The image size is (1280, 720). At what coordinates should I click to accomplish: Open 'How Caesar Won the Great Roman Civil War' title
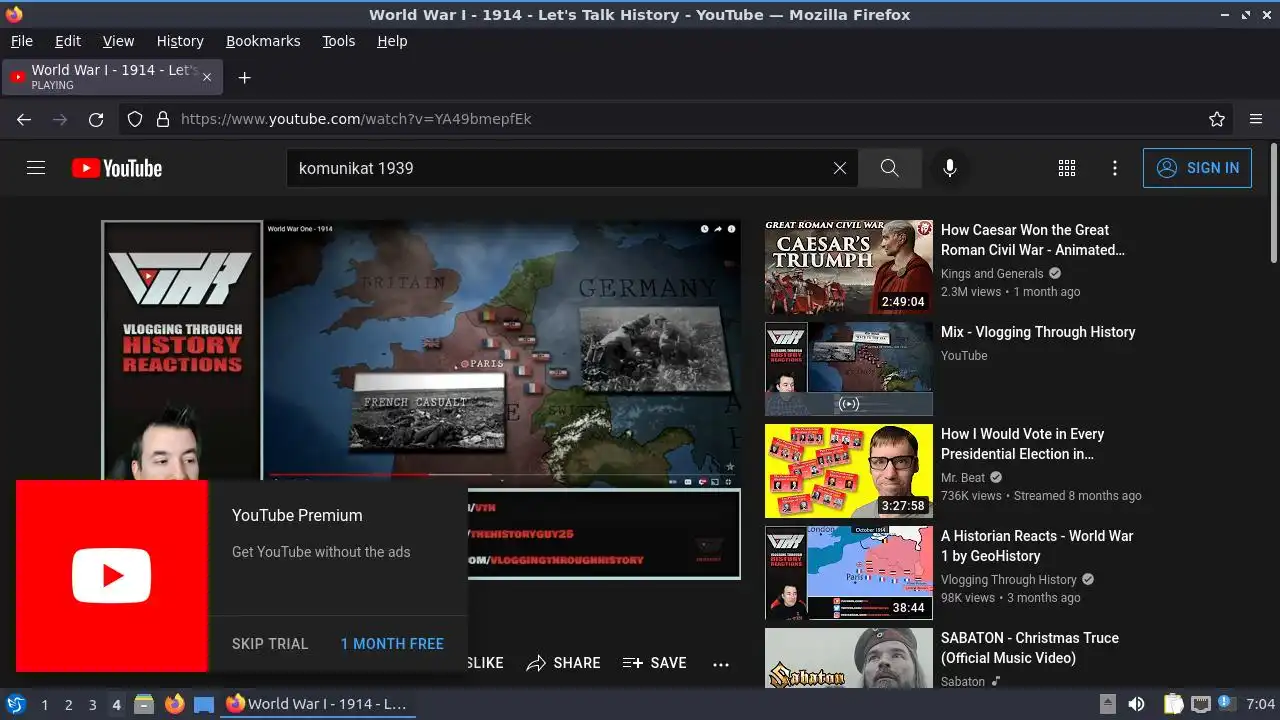click(x=1033, y=240)
